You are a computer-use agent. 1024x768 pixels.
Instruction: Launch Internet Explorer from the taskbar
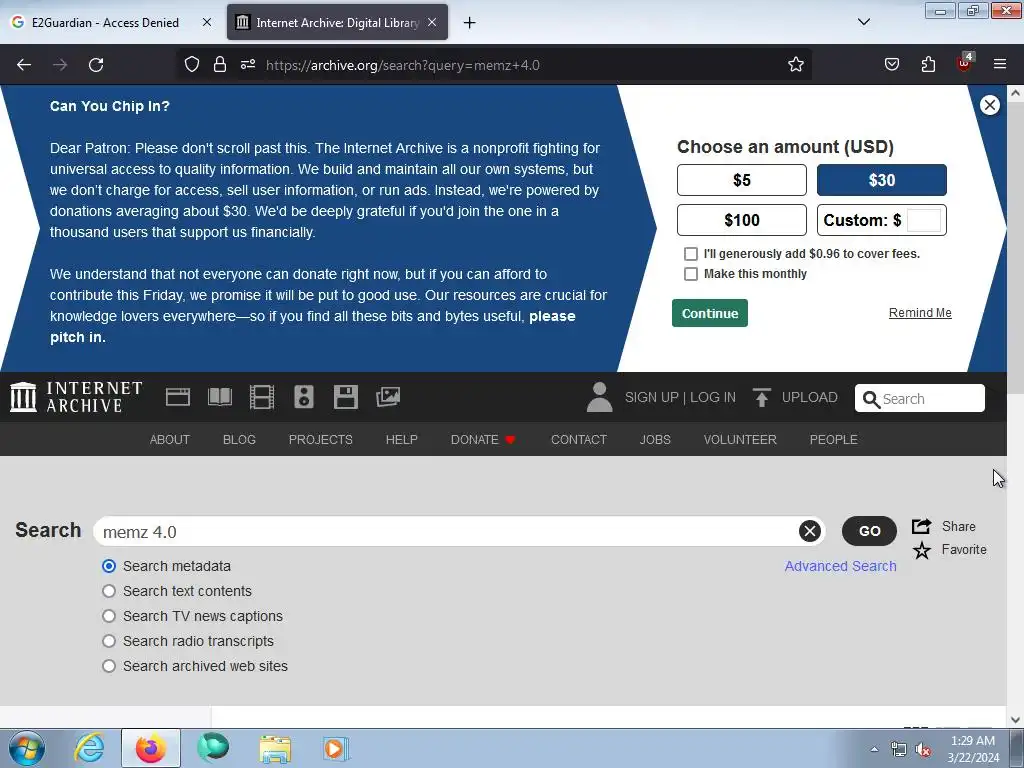89,748
